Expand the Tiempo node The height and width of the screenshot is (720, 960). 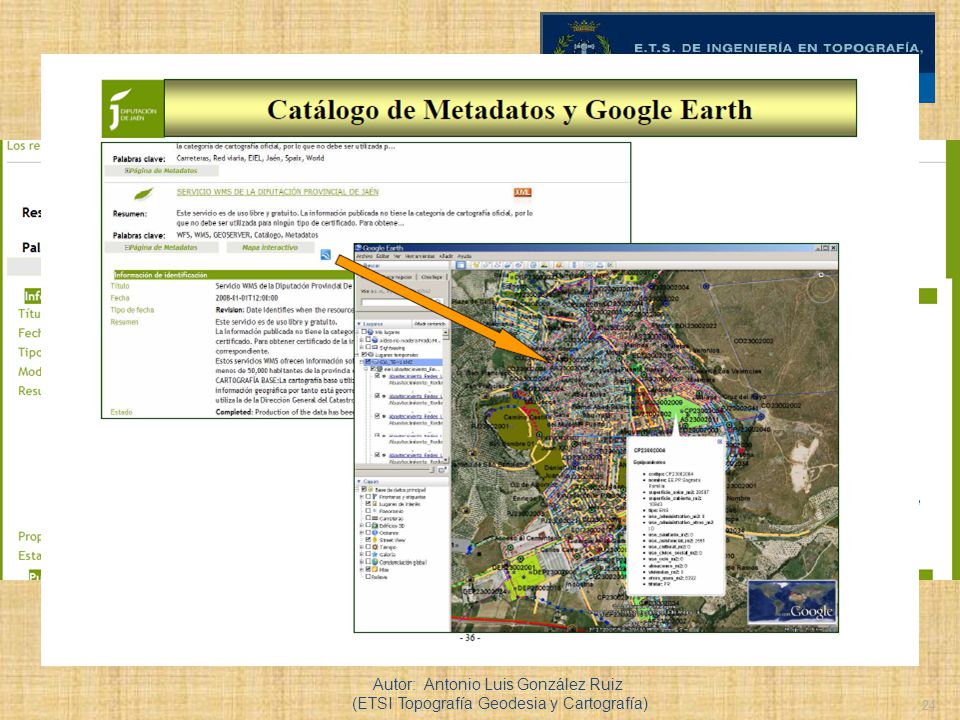tap(361, 547)
